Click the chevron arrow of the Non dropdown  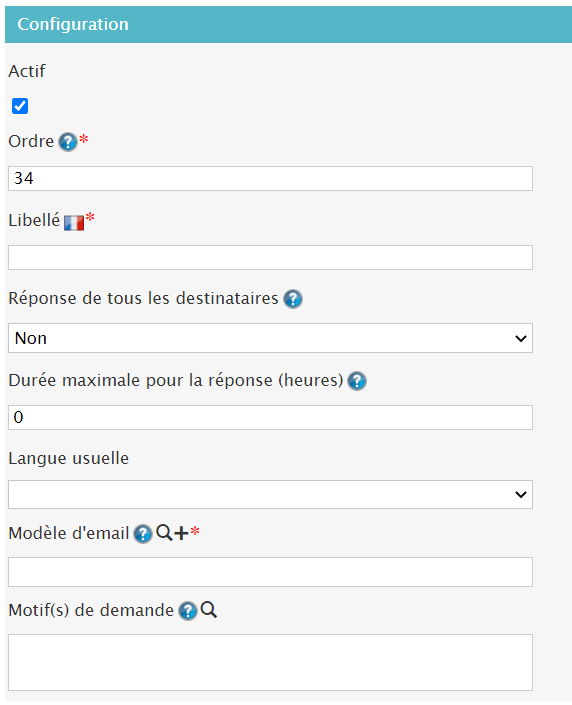[x=521, y=339]
